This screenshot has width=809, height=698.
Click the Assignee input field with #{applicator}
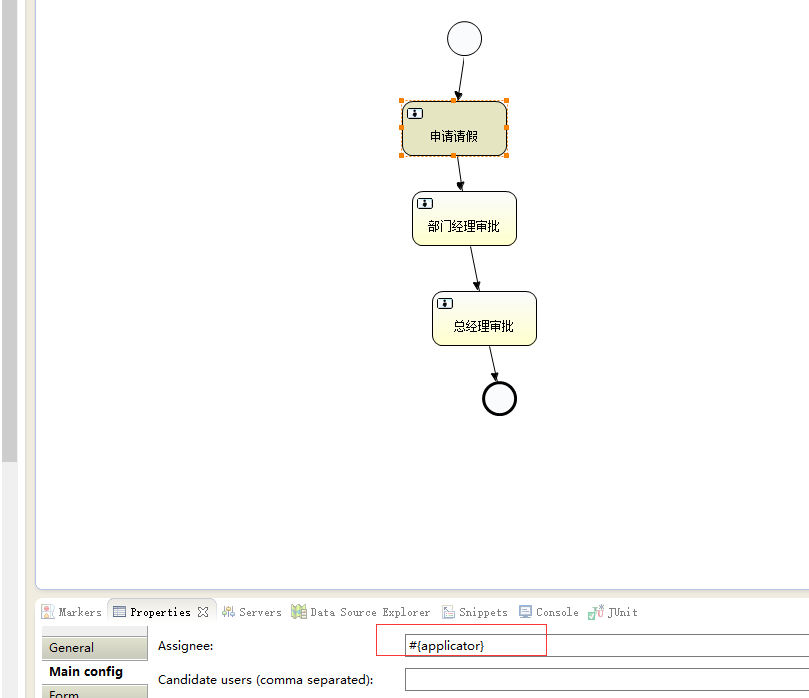click(x=607, y=645)
